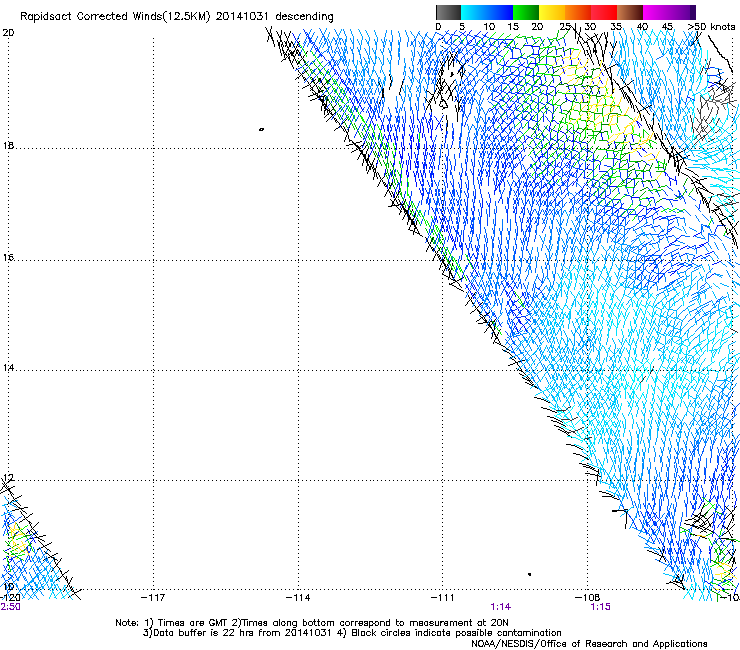Click the dark blue 10-15 knots legend band
This screenshot has width=740, height=650.
(500, 12)
